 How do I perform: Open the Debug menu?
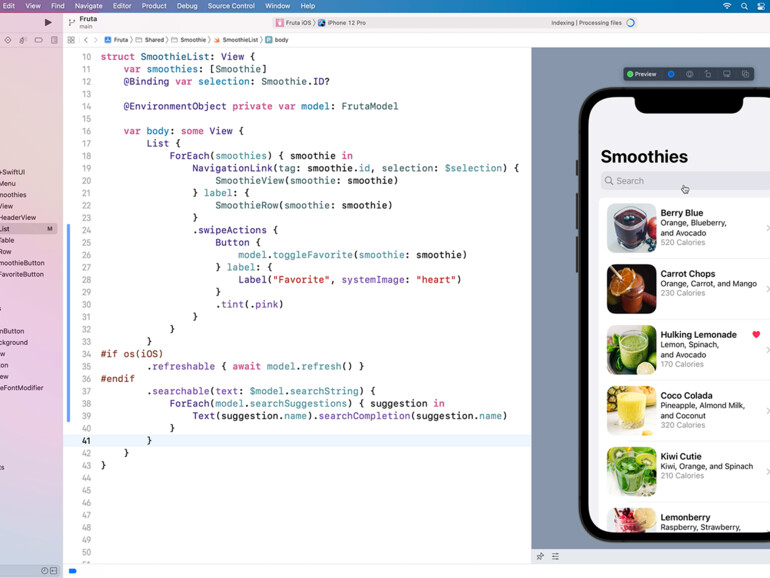[x=187, y=6]
